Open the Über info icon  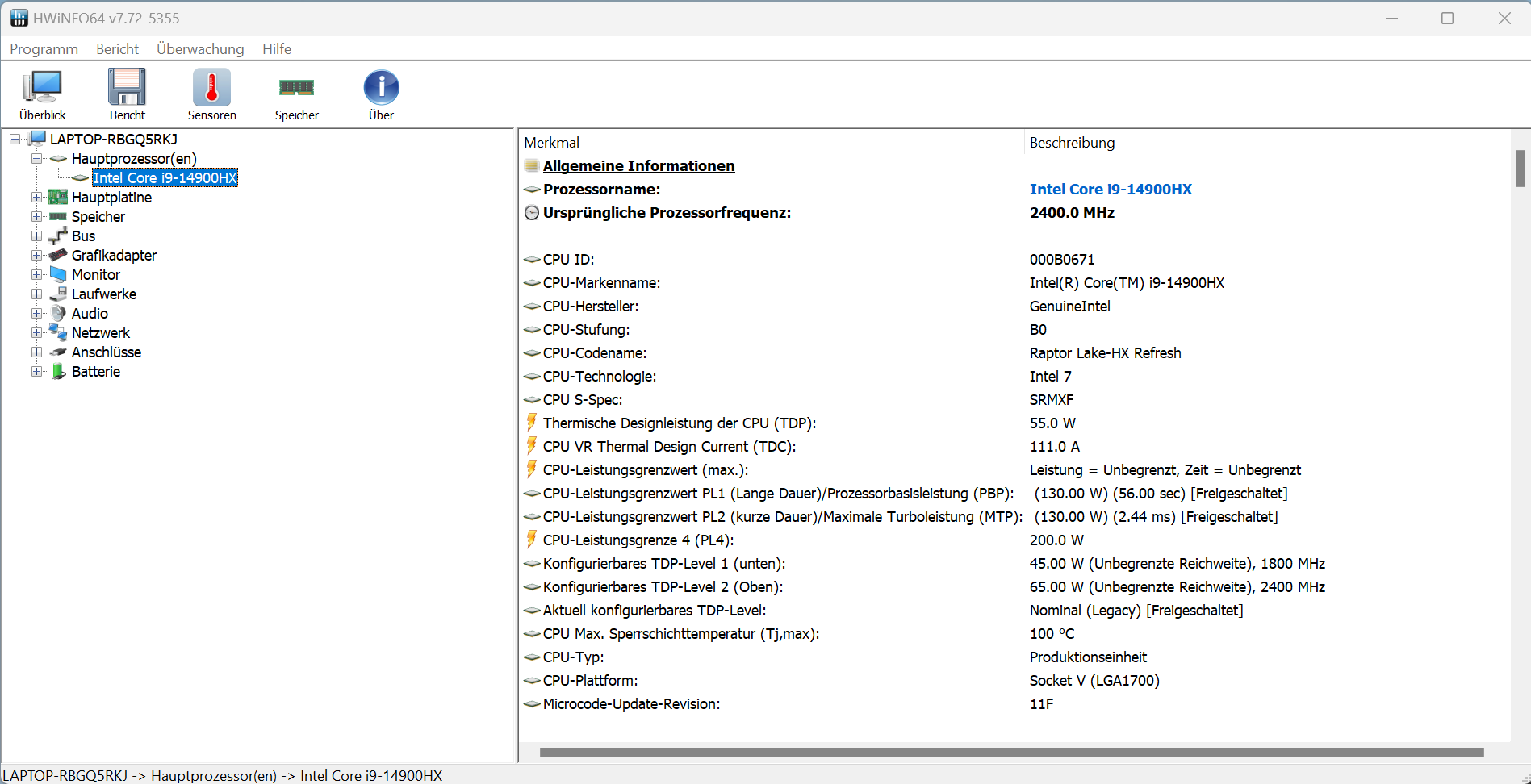(x=381, y=88)
